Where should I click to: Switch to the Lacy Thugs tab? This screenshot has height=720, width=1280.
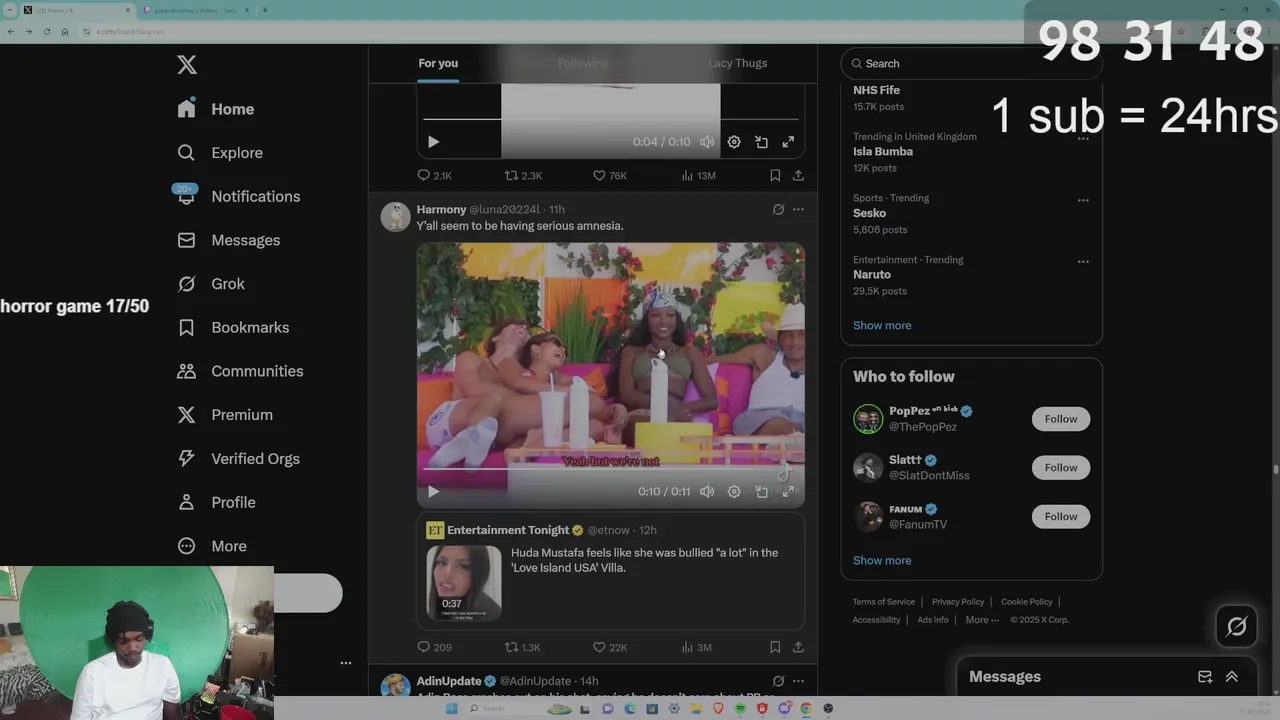(x=738, y=63)
